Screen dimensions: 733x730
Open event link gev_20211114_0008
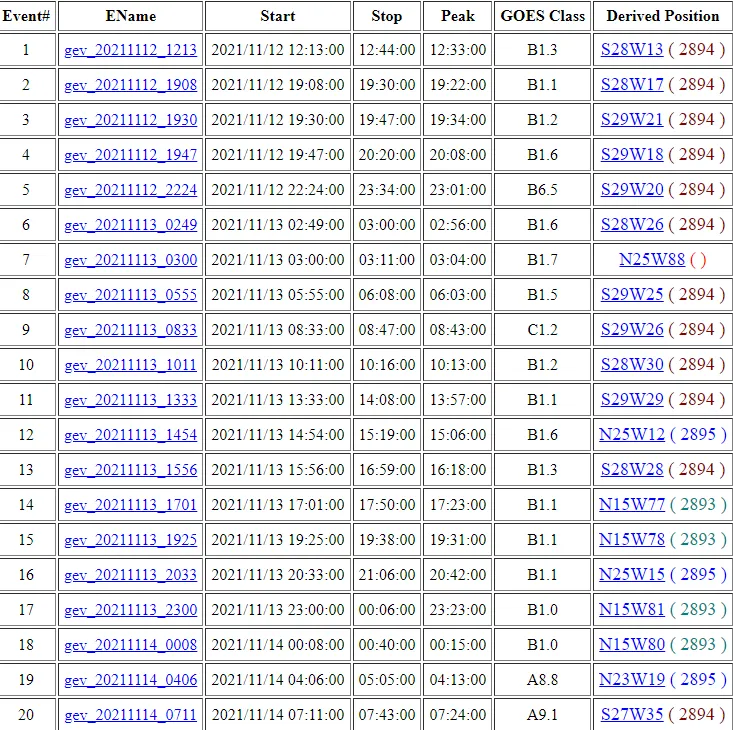coord(130,645)
